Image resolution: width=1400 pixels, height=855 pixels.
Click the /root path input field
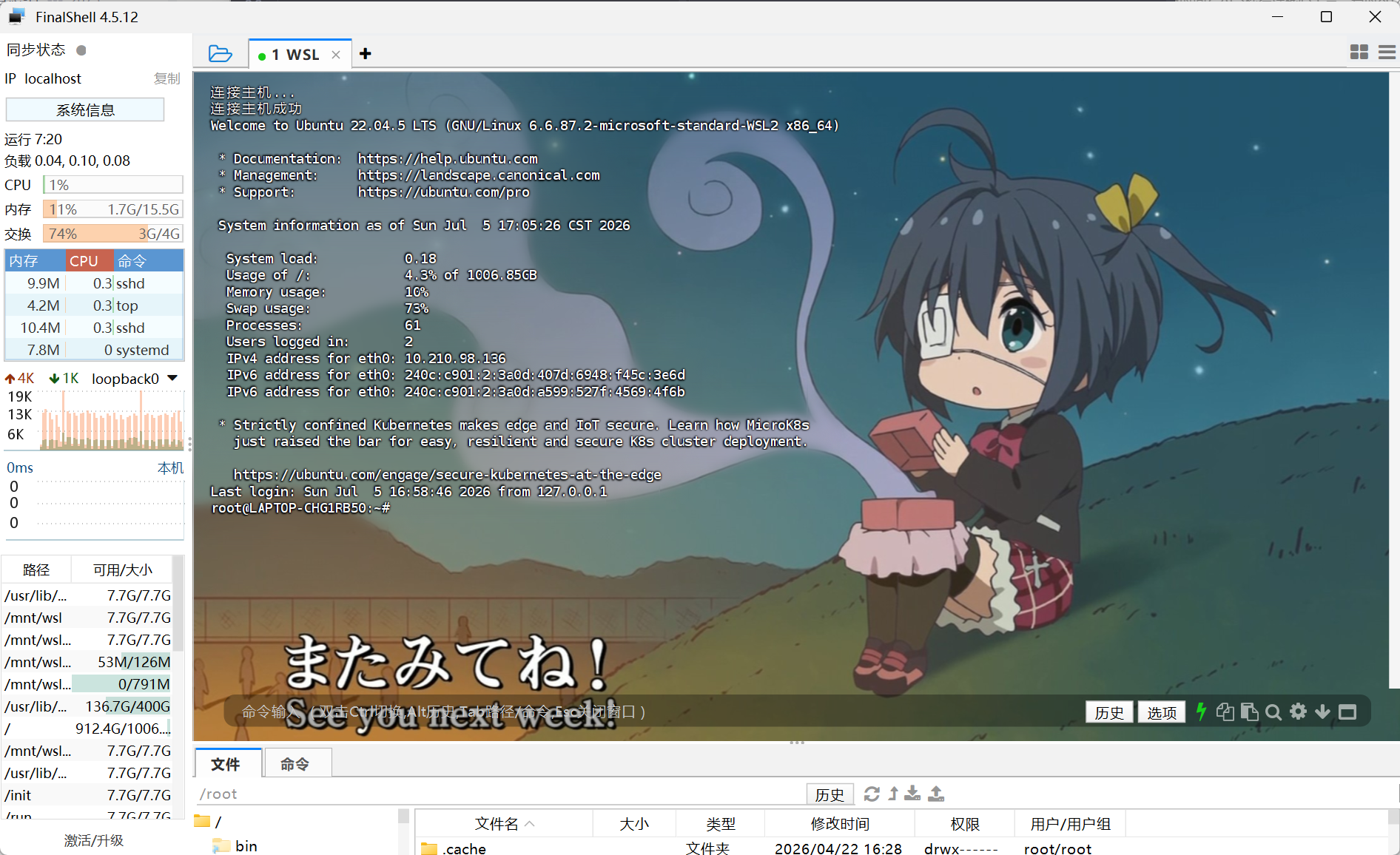(x=499, y=794)
